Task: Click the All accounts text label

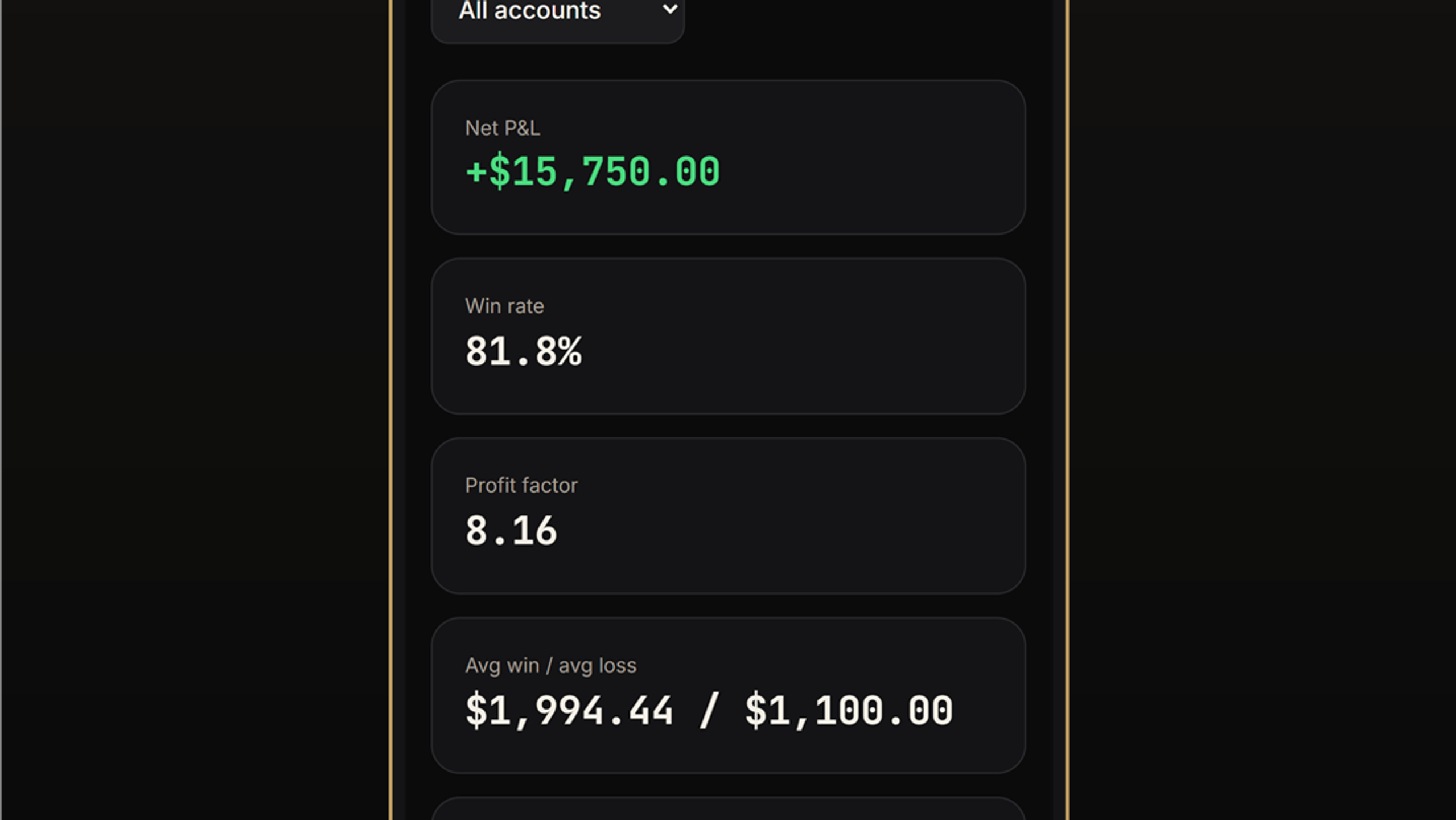Action: (x=529, y=10)
